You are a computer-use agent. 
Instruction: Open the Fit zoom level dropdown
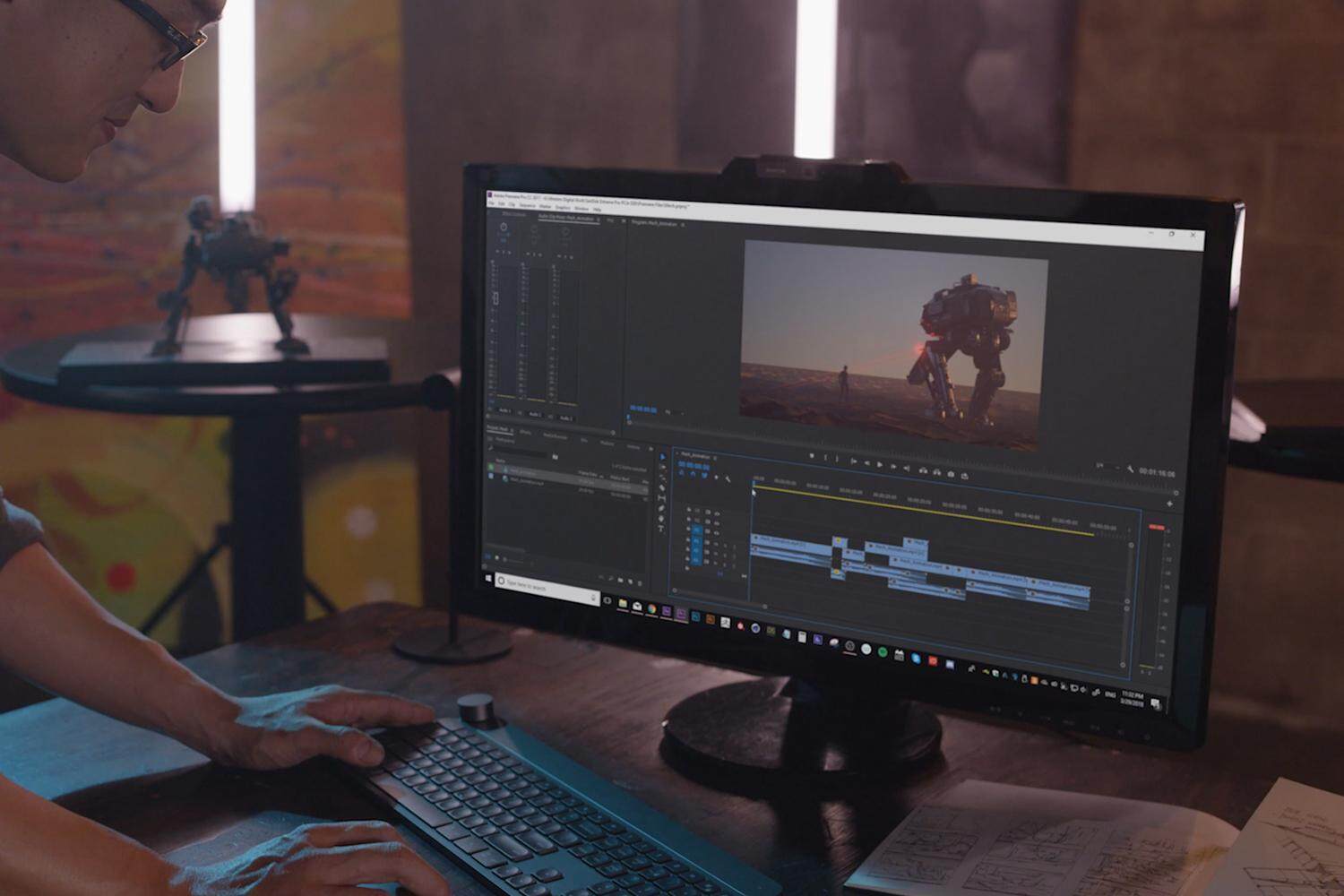point(673,412)
